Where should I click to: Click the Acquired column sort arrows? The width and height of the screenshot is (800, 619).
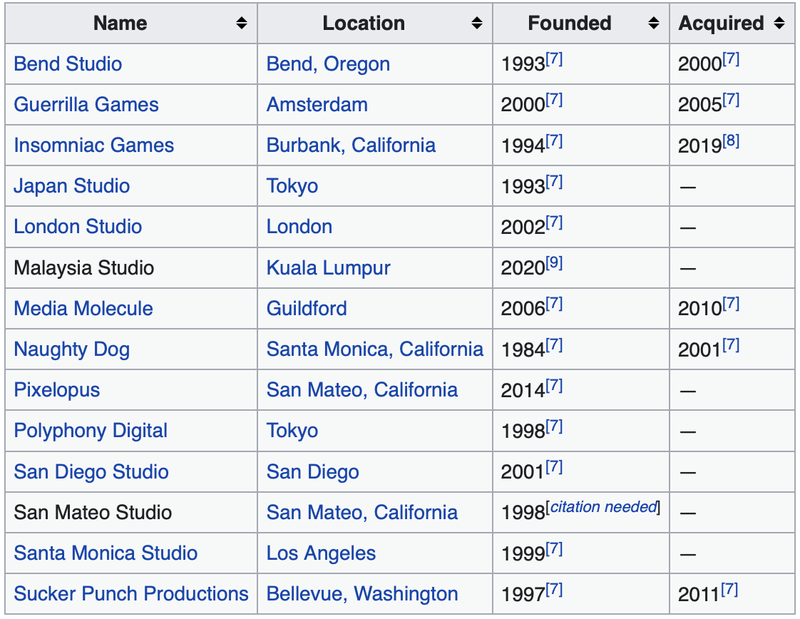776,23
